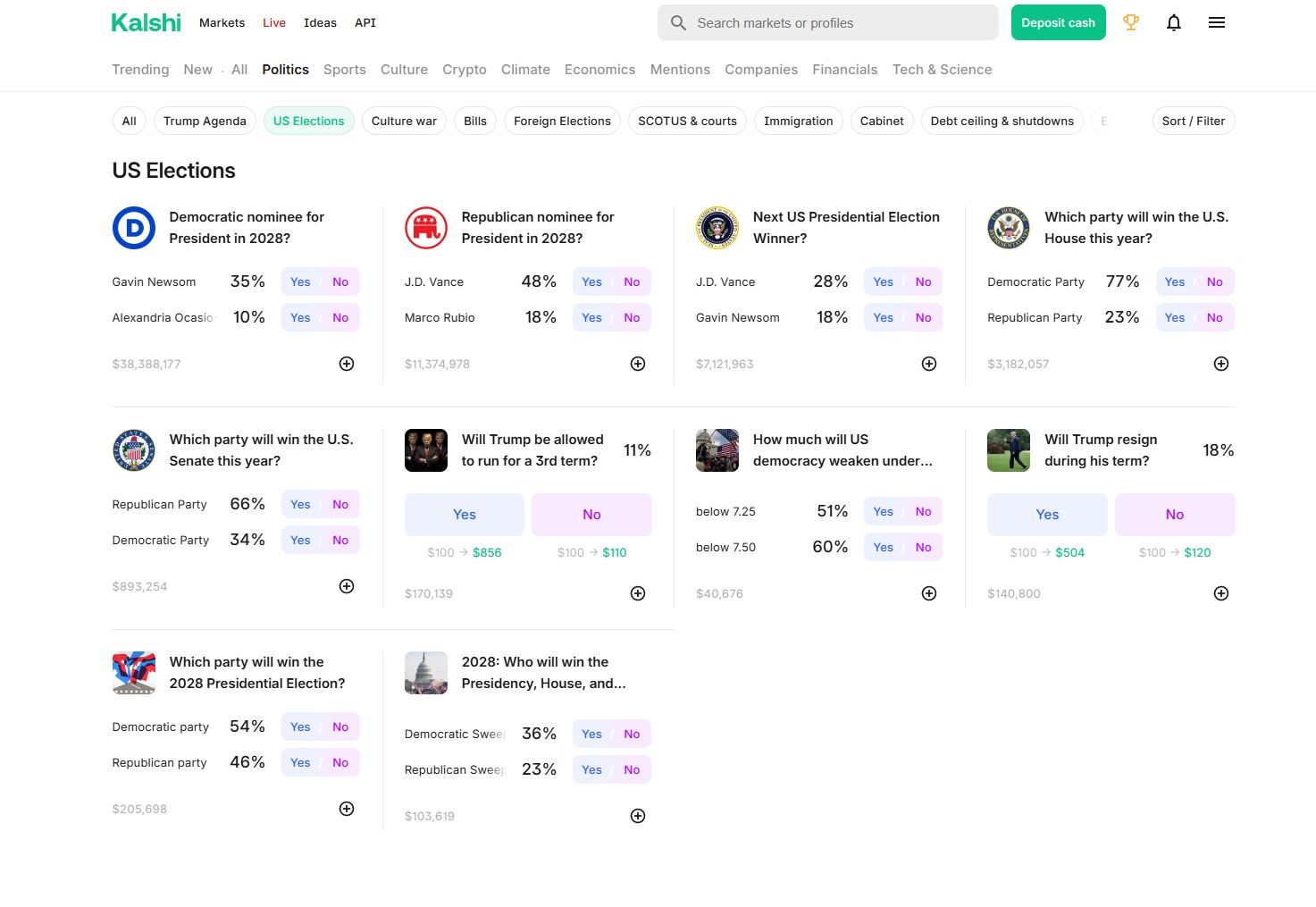
Task: Choose Yes on Will Trump resign market
Action: tap(1047, 515)
